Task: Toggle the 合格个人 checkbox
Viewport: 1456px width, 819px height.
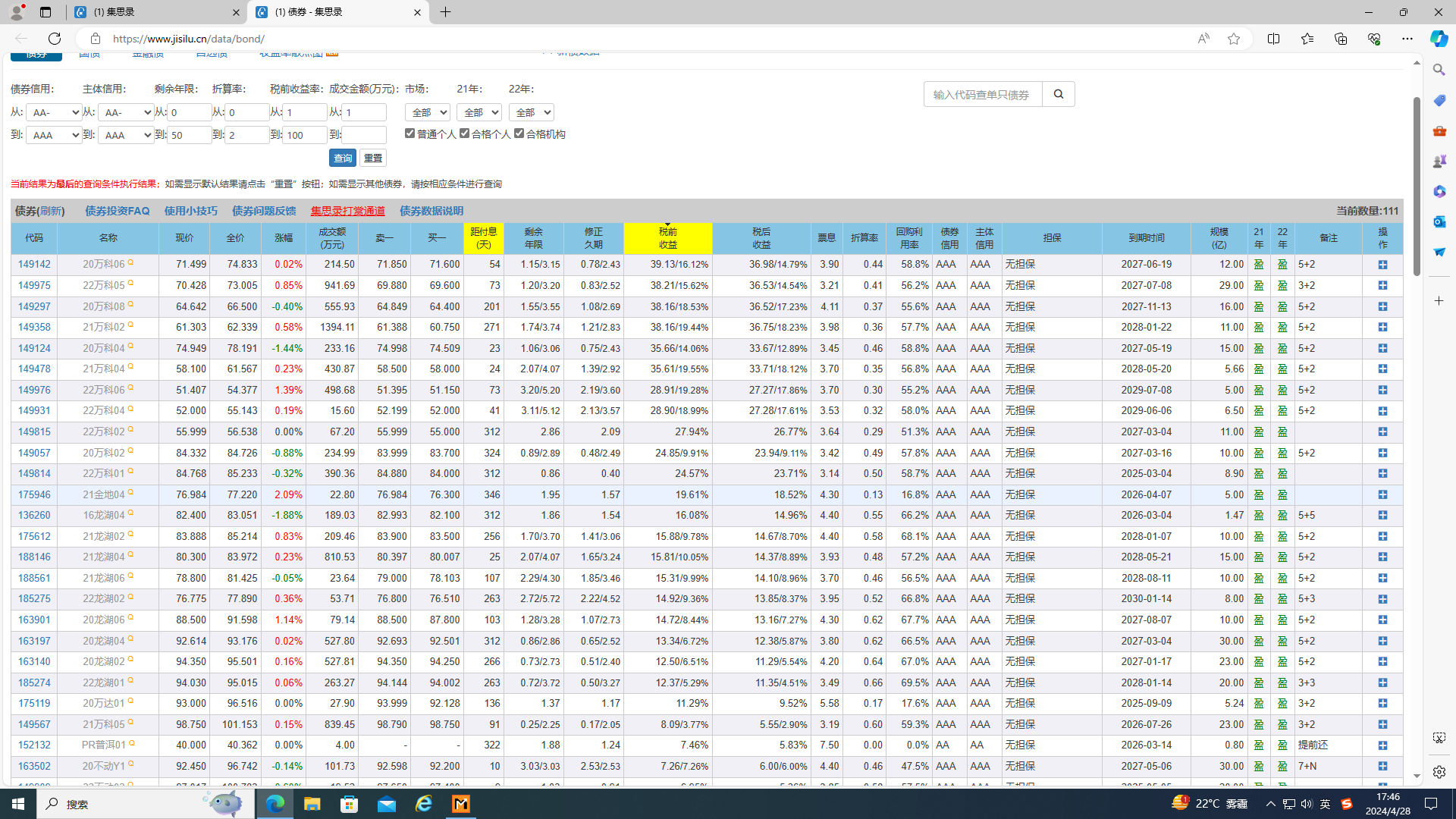Action: pos(464,133)
